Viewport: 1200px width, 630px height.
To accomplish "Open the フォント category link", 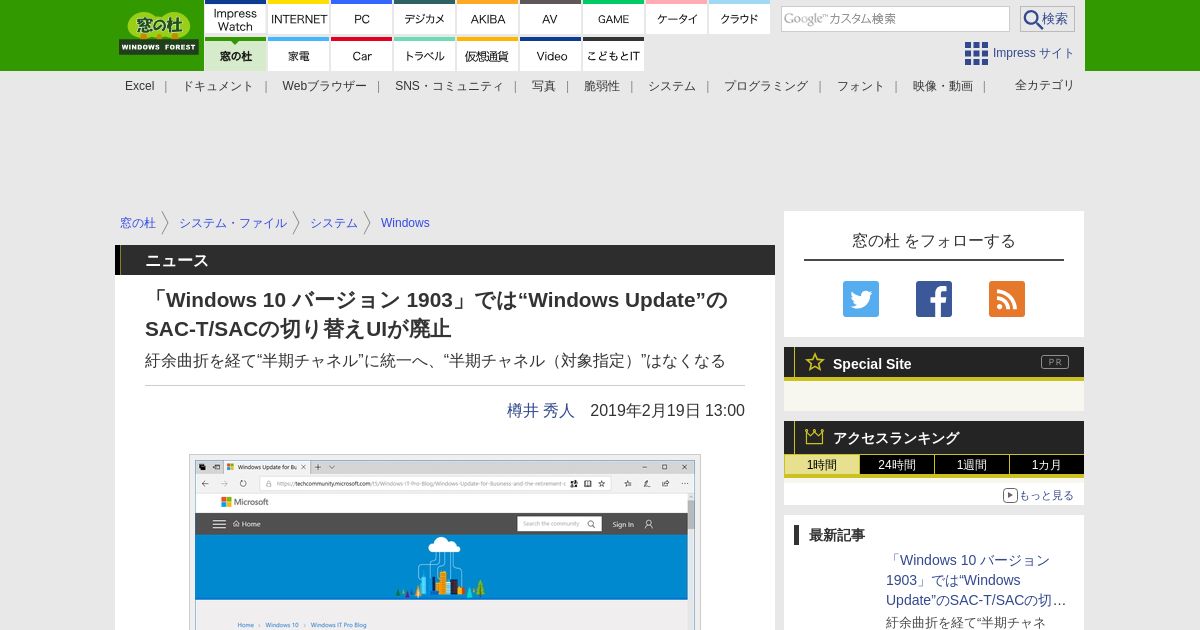I will coord(861,86).
